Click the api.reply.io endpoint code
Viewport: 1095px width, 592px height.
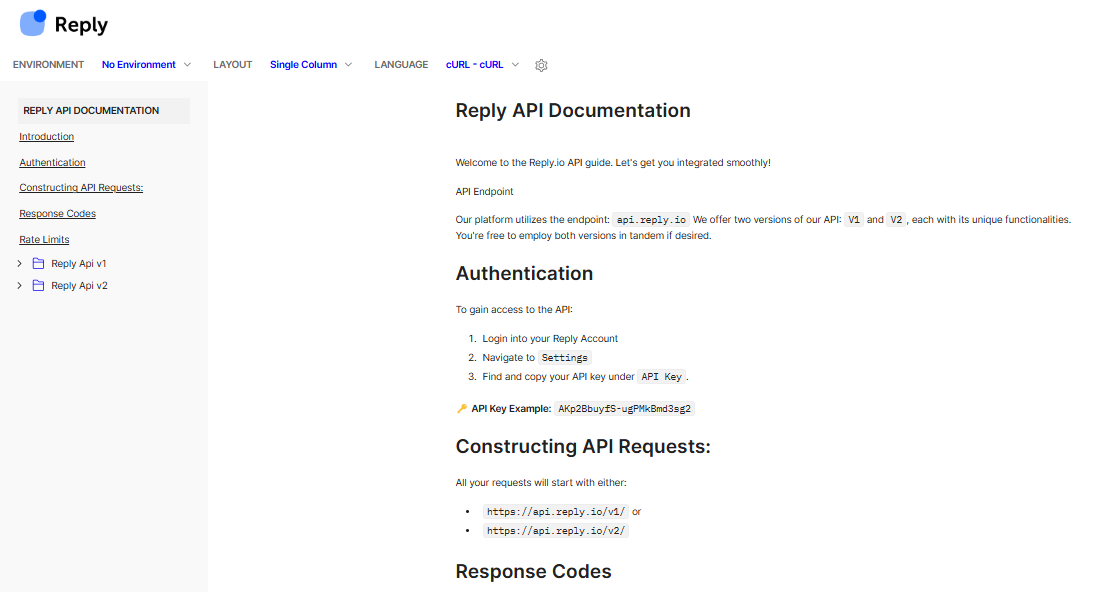(x=651, y=220)
